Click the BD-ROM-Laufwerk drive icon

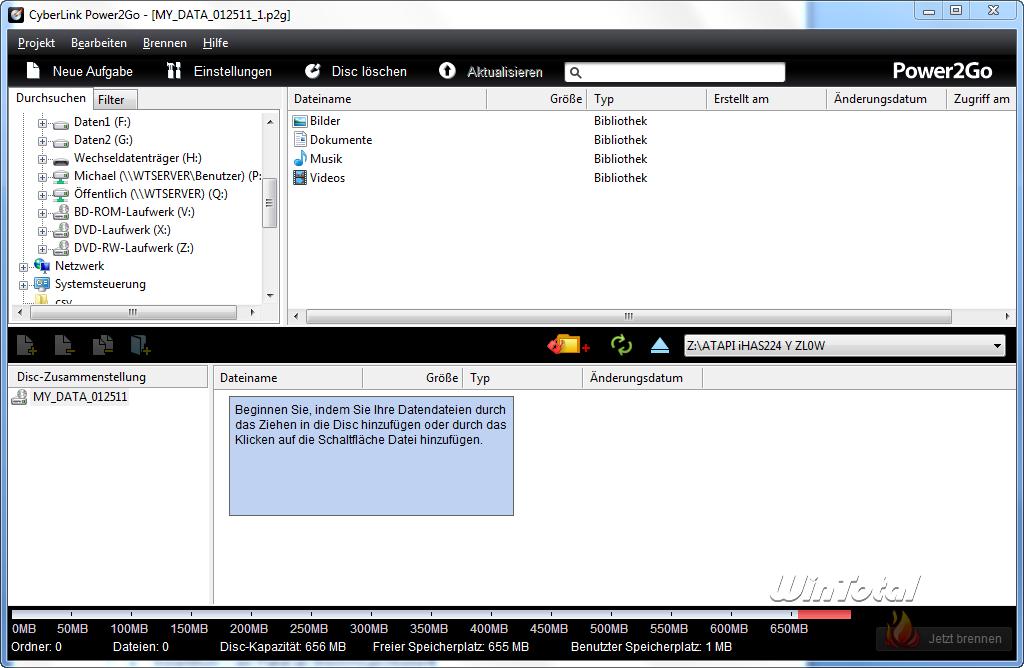click(x=61, y=212)
